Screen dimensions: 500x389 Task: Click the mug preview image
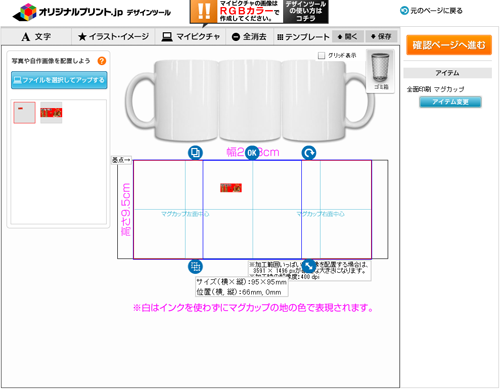tap(250, 100)
